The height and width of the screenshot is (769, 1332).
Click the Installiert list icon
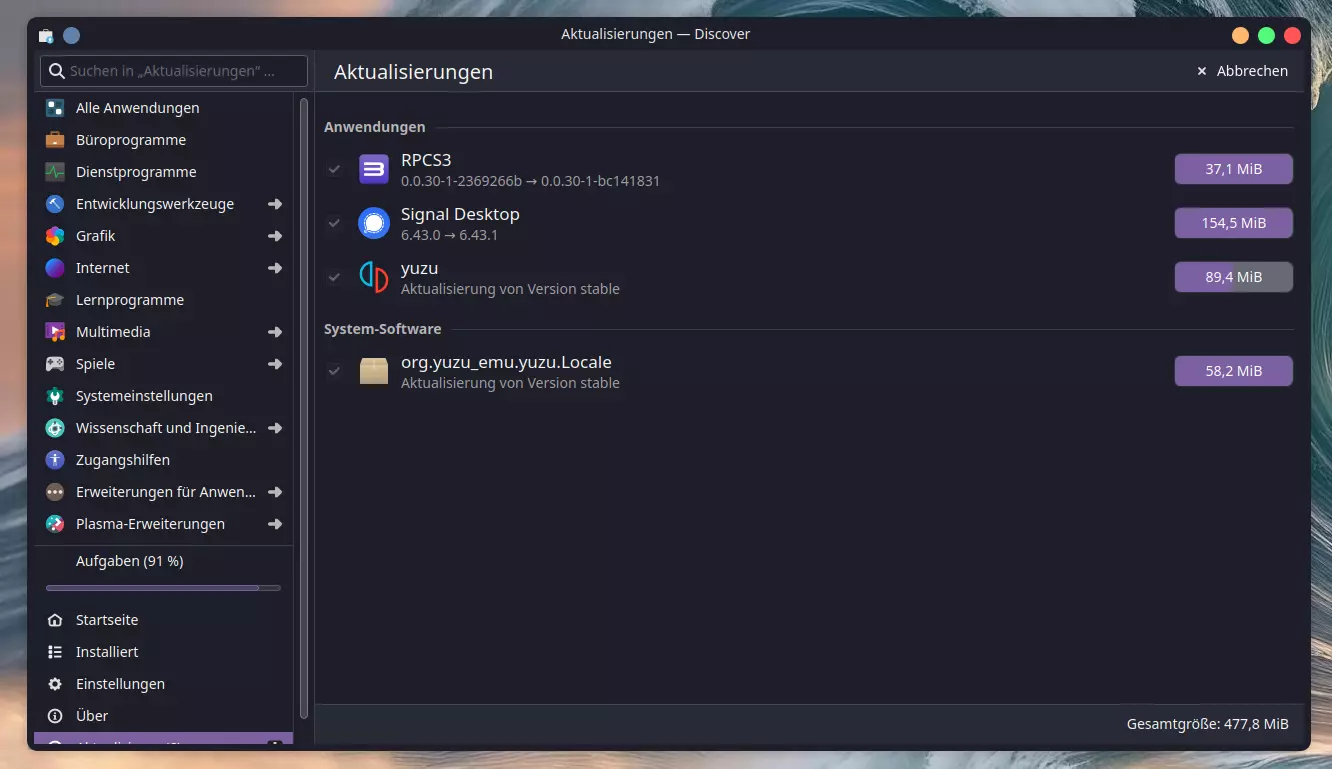point(55,652)
